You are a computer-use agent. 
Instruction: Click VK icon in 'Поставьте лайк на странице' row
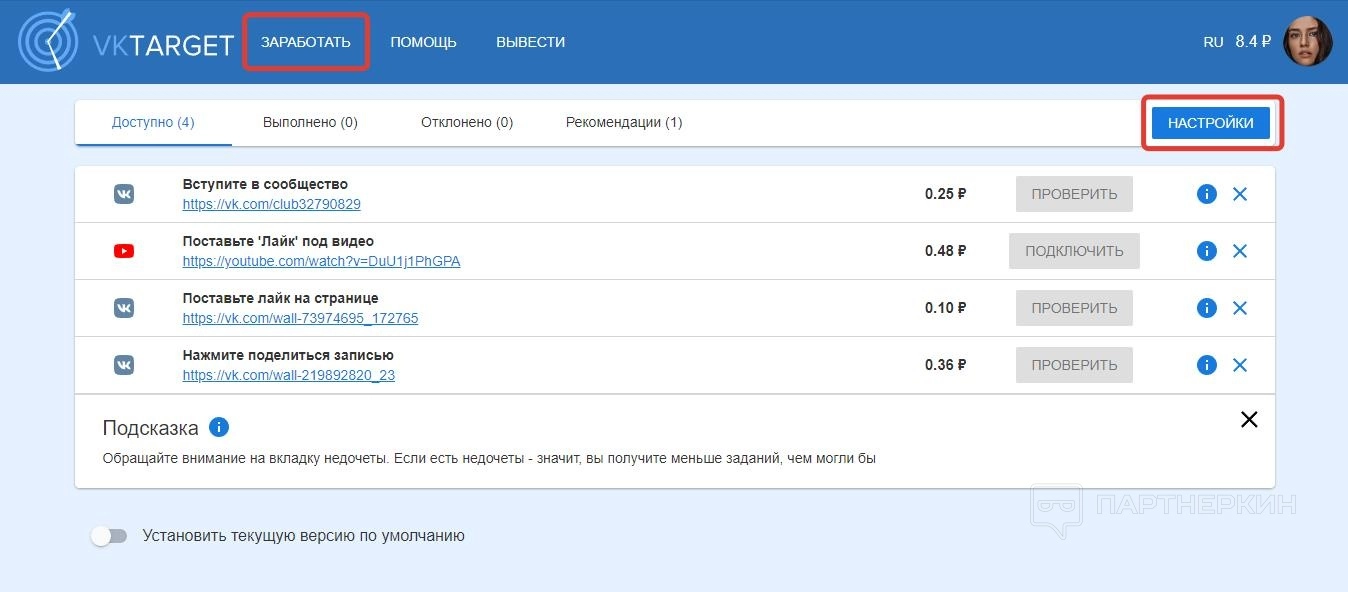point(124,308)
